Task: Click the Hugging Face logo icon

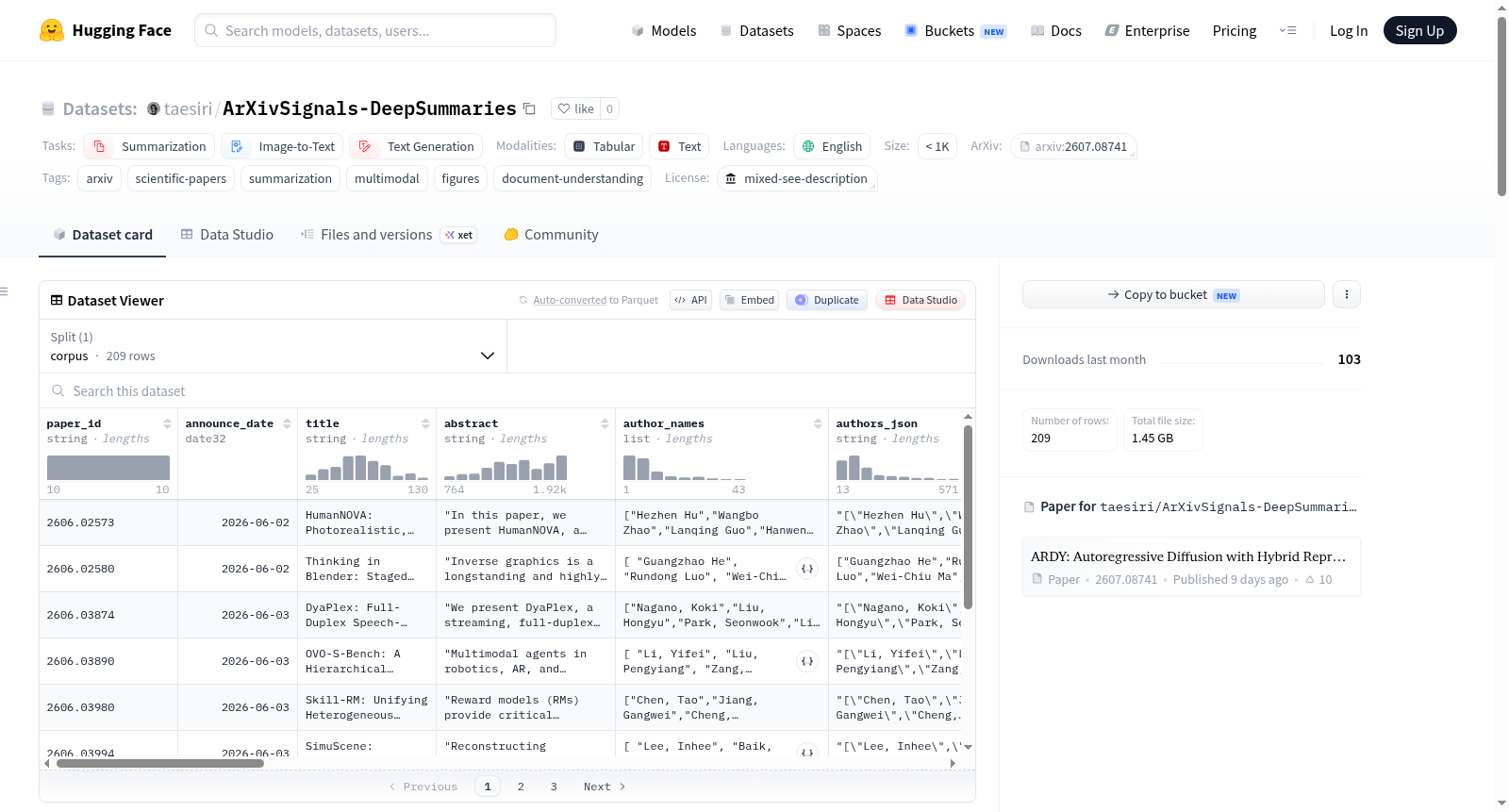Action: pos(52,30)
